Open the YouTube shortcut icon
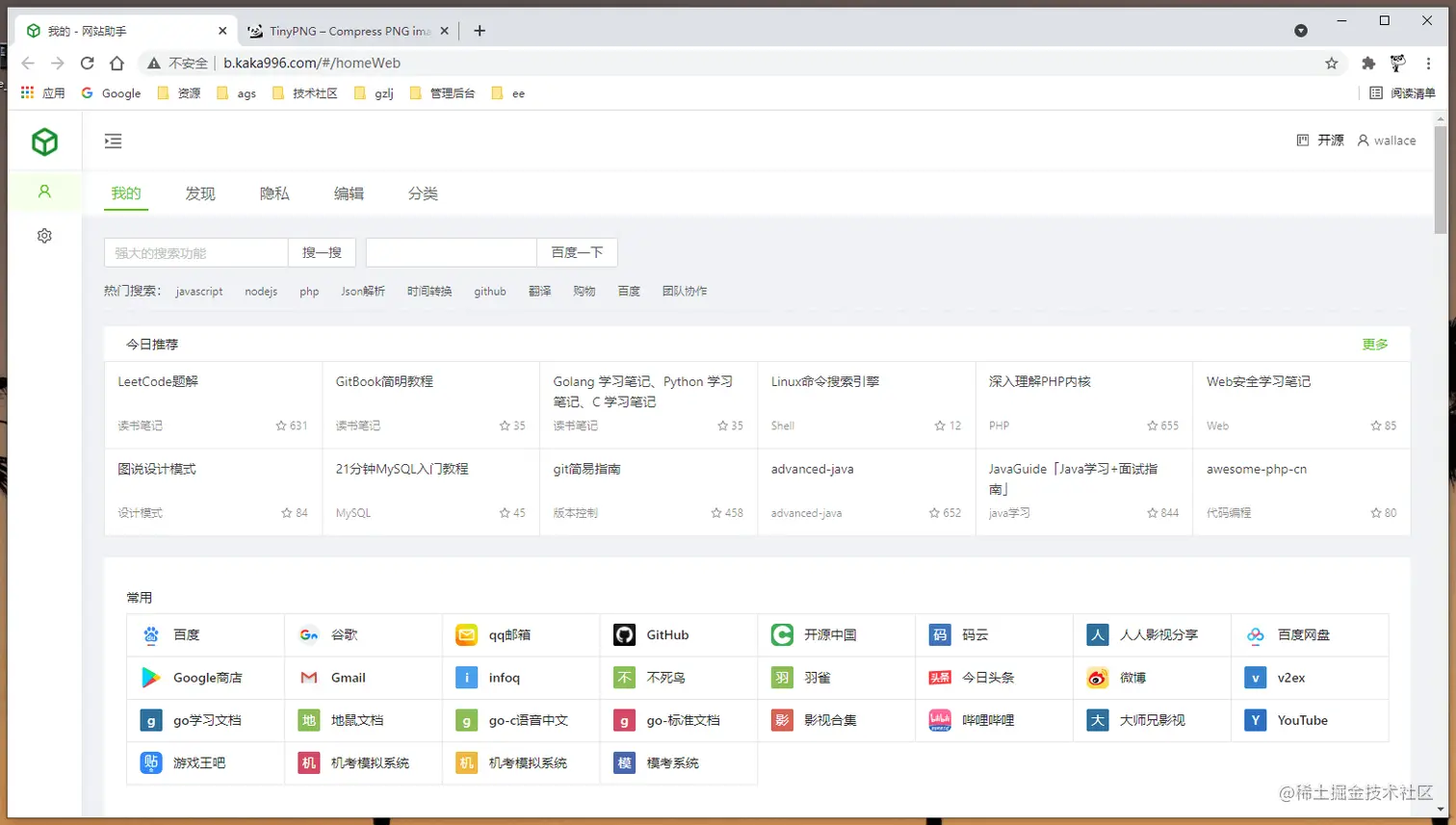The height and width of the screenshot is (825, 1456). (1256, 720)
